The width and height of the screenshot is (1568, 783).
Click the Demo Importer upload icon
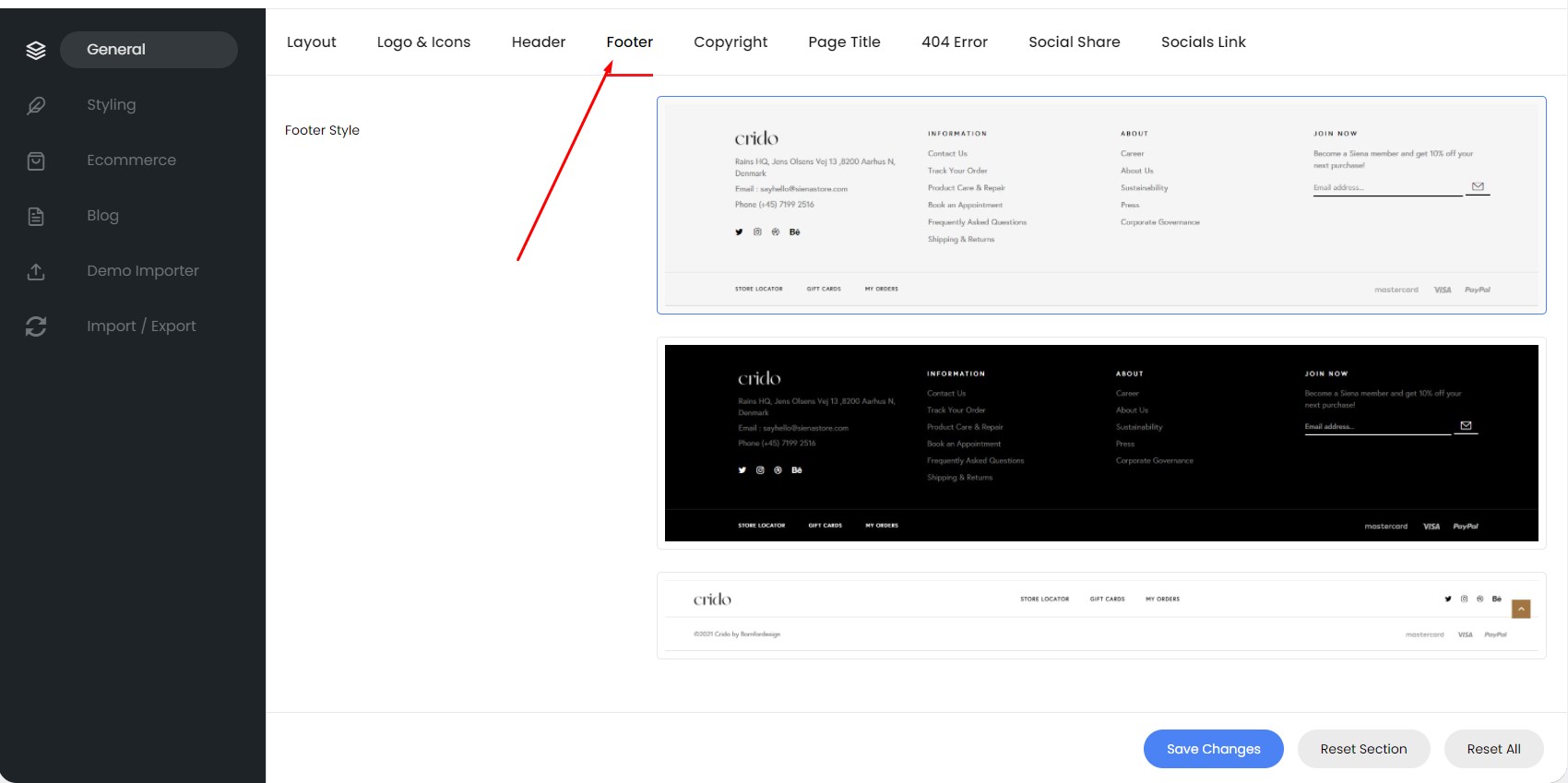coord(36,271)
